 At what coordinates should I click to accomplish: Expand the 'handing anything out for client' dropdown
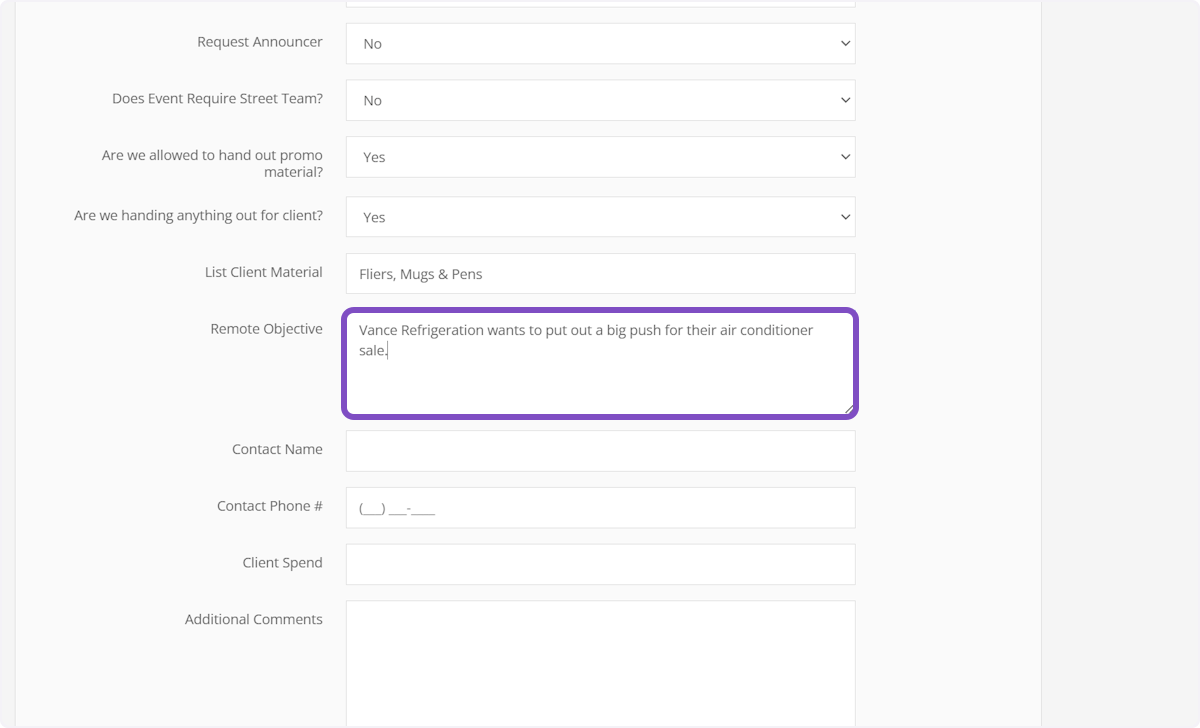pyautogui.click(x=600, y=217)
